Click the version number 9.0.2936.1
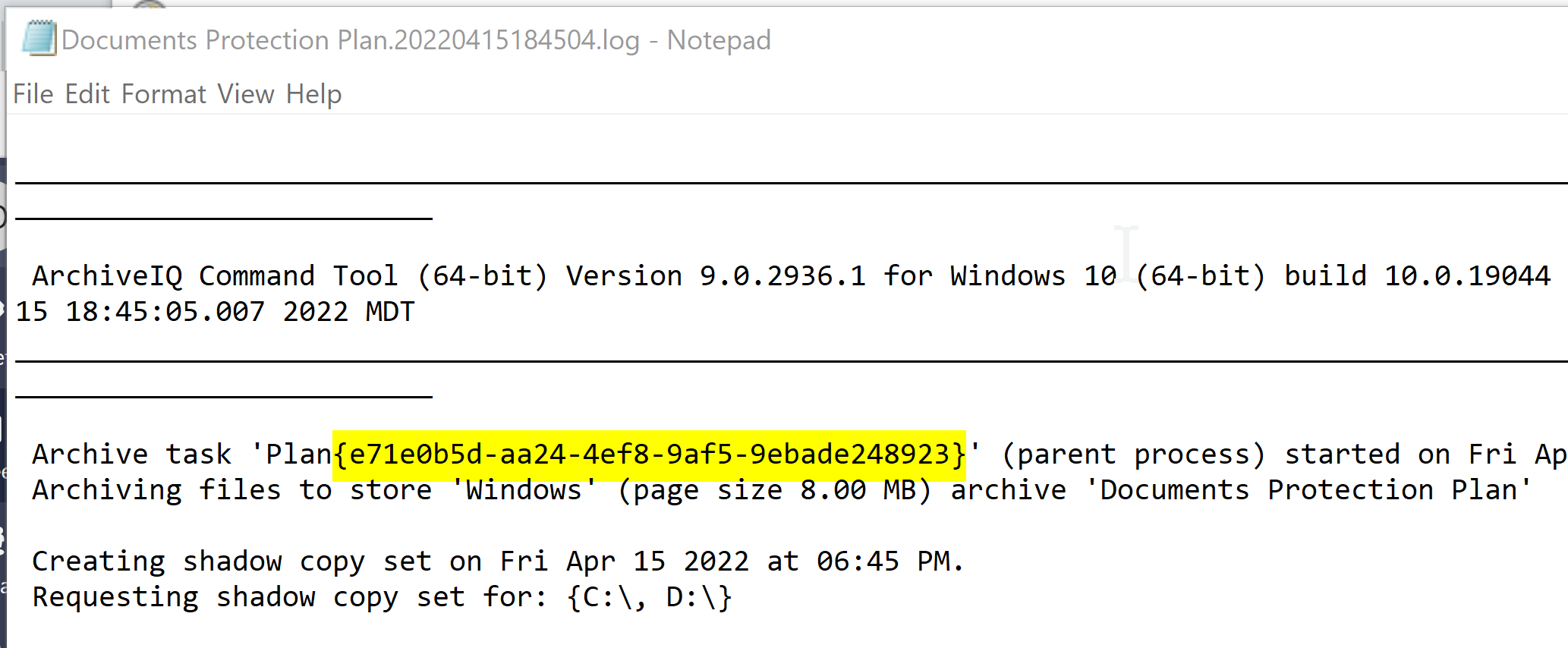 [782, 275]
